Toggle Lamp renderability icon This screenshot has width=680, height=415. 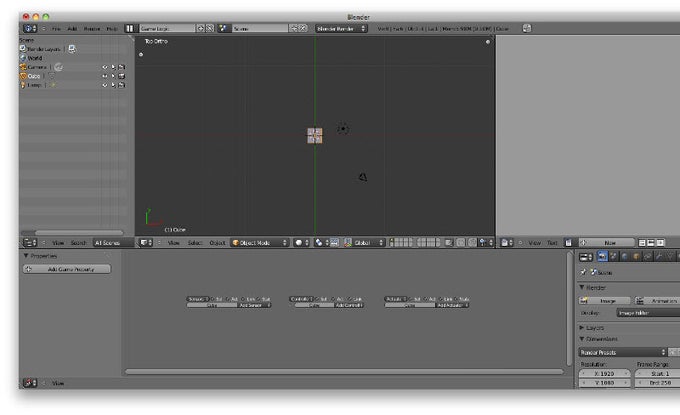point(122,85)
